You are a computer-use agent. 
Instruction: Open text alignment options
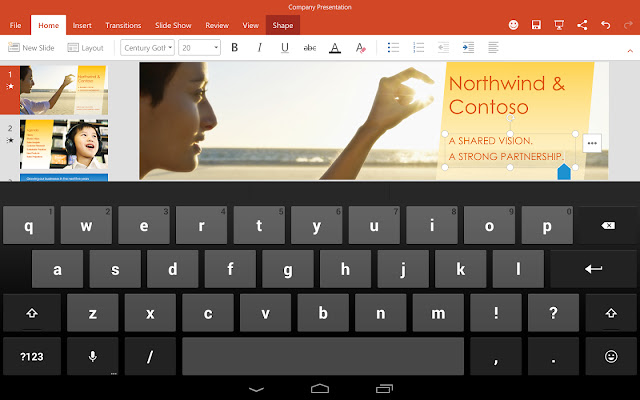click(x=493, y=47)
